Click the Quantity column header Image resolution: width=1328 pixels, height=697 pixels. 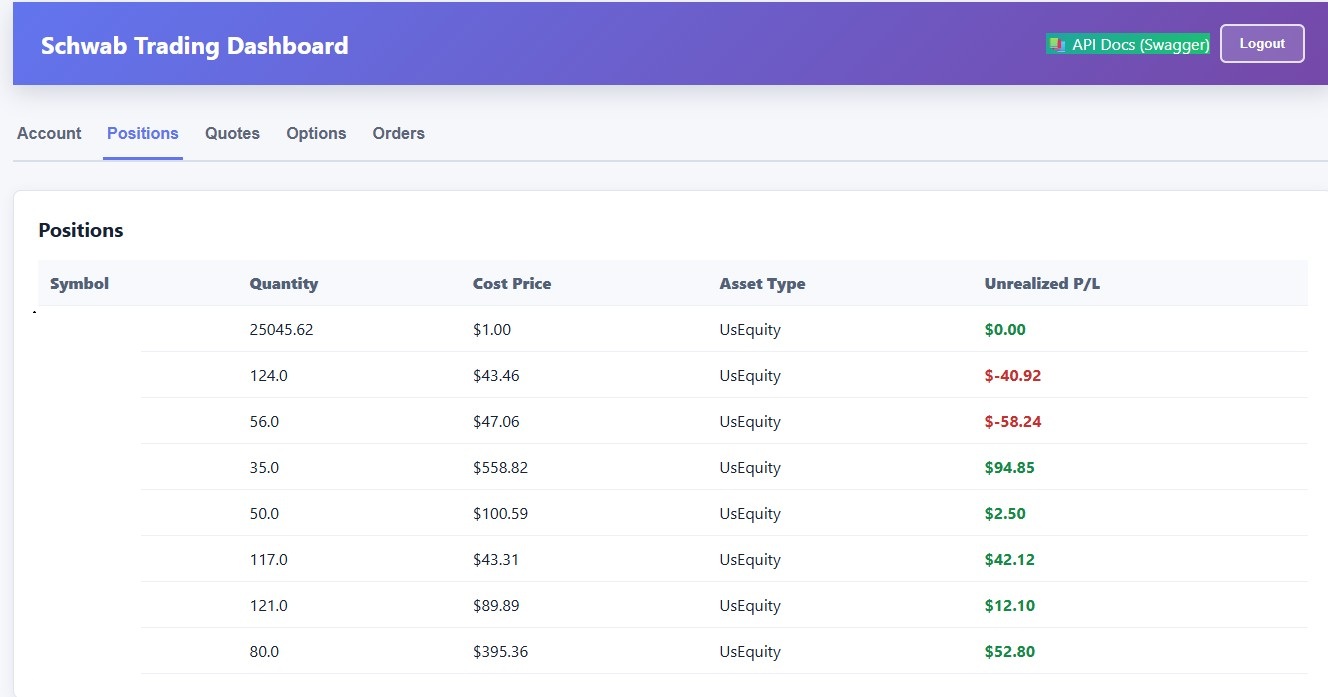[x=284, y=283]
